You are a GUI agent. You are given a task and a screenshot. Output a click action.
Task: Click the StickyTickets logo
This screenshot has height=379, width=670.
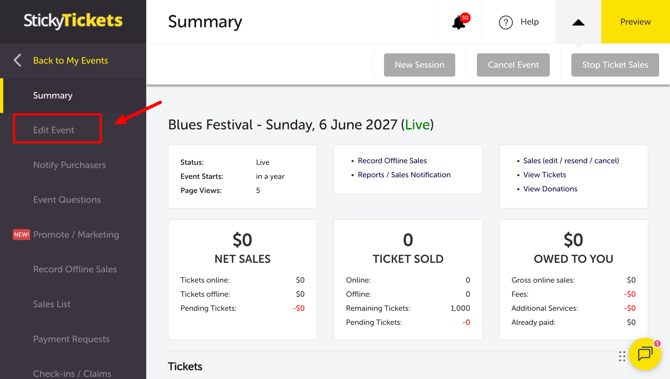point(73,21)
